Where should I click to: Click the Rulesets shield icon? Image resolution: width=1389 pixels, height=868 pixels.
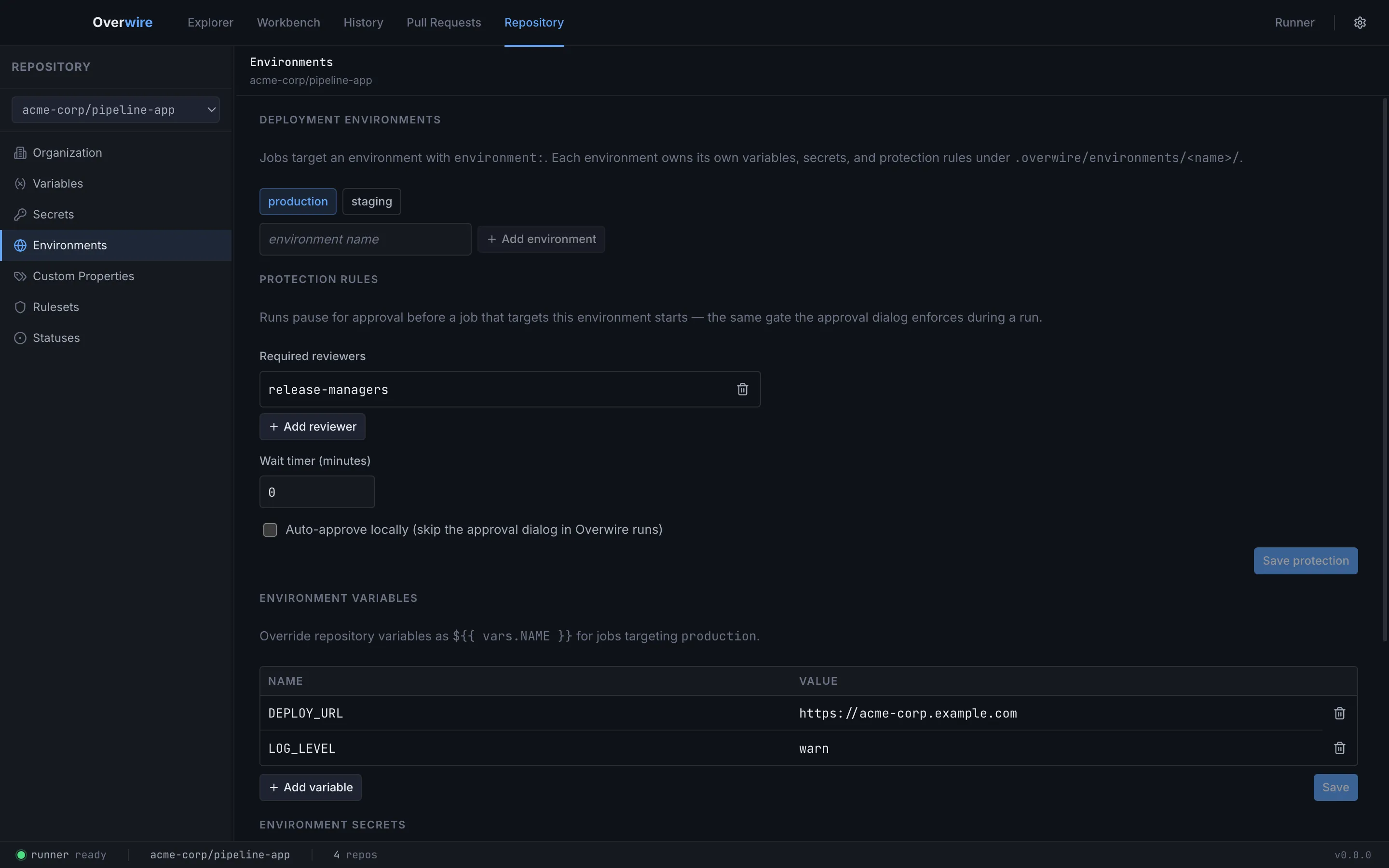(20, 307)
